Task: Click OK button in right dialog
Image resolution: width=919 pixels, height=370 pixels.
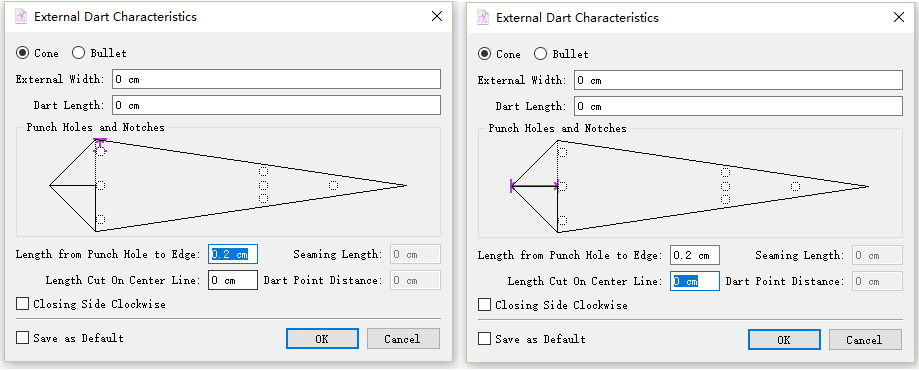Action: coord(784,340)
